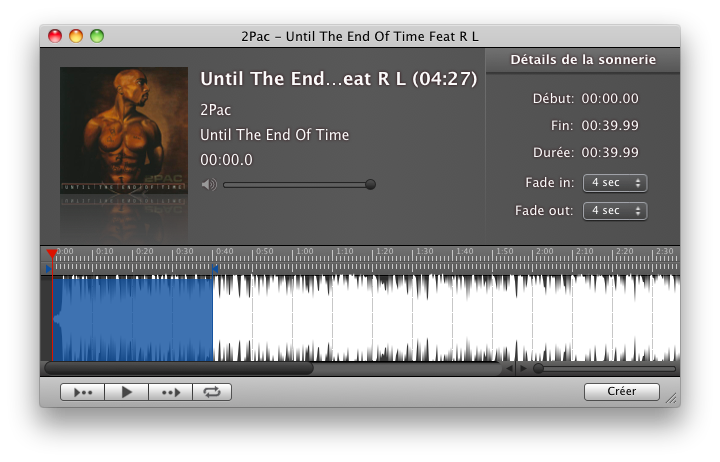Click the volume slider knob
The width and height of the screenshot is (720, 462).
[370, 185]
